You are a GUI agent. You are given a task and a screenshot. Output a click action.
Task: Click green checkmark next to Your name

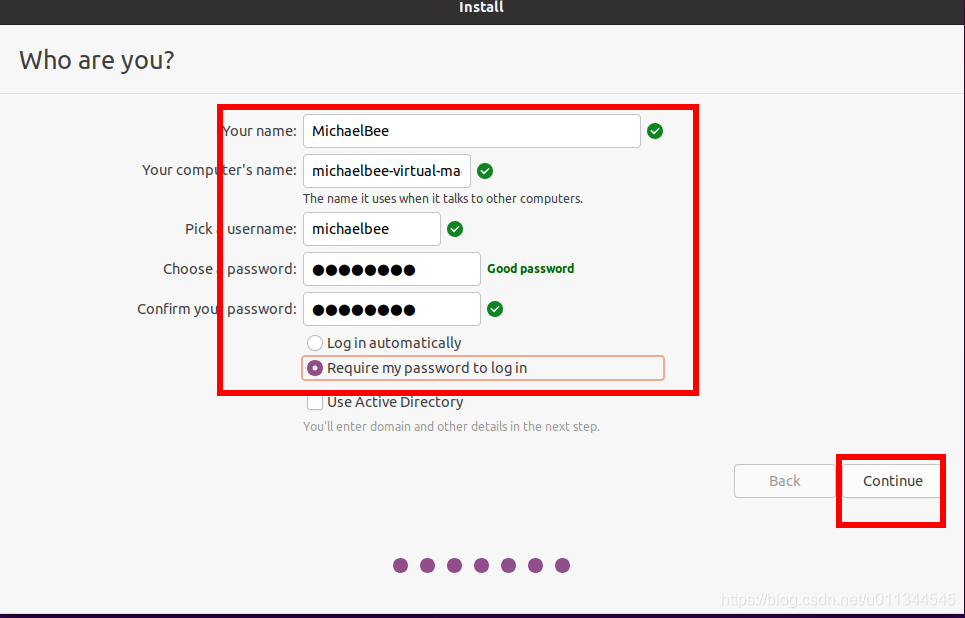pyautogui.click(x=655, y=131)
